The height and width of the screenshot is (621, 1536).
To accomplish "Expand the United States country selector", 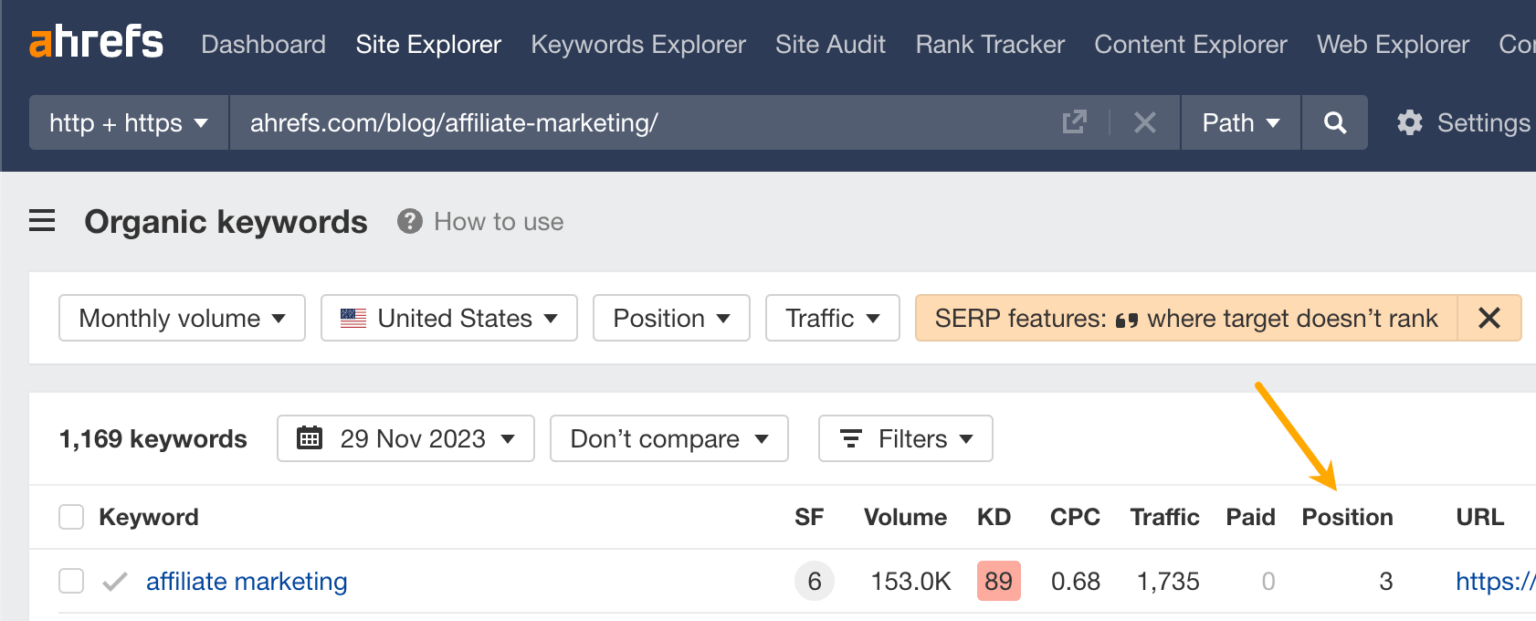I will (448, 317).
